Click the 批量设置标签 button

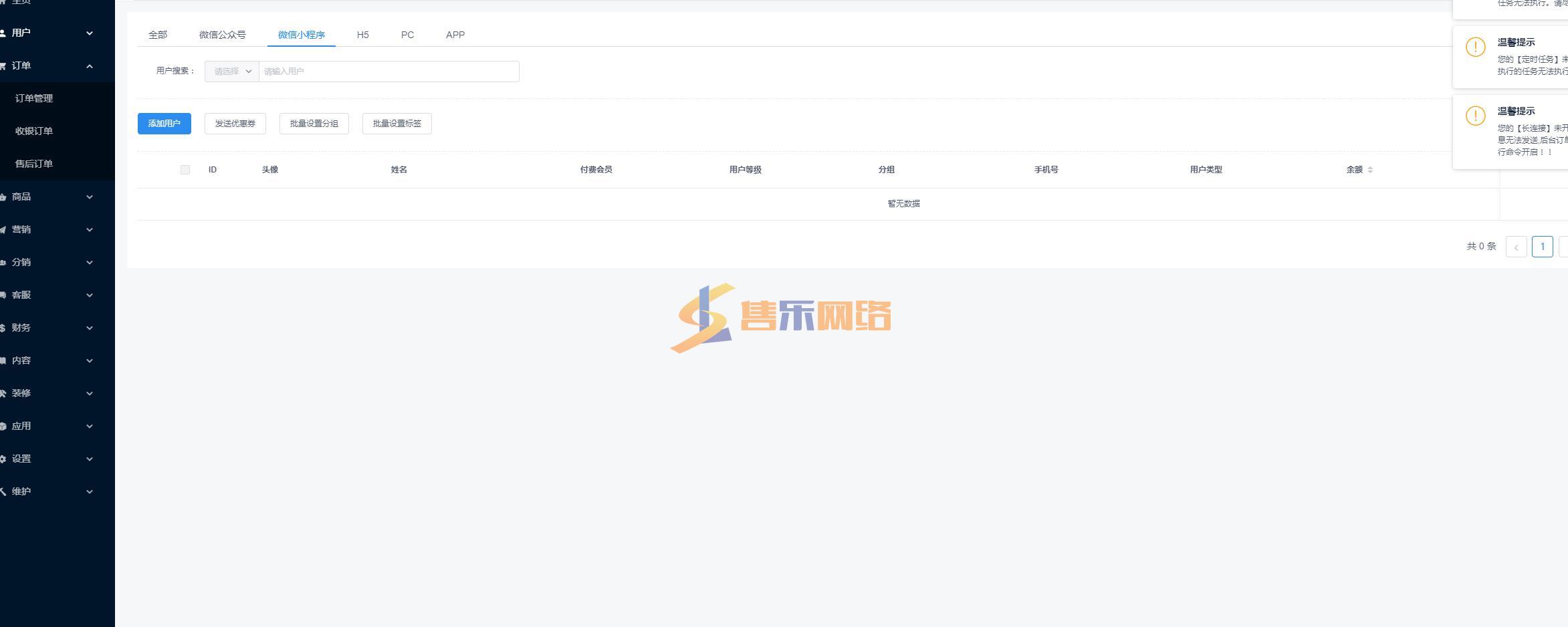[x=397, y=124]
